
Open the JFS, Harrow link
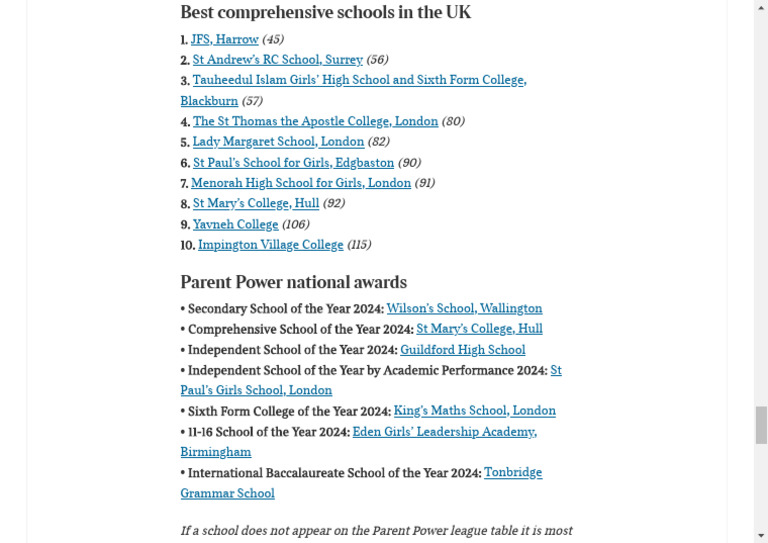(x=224, y=39)
